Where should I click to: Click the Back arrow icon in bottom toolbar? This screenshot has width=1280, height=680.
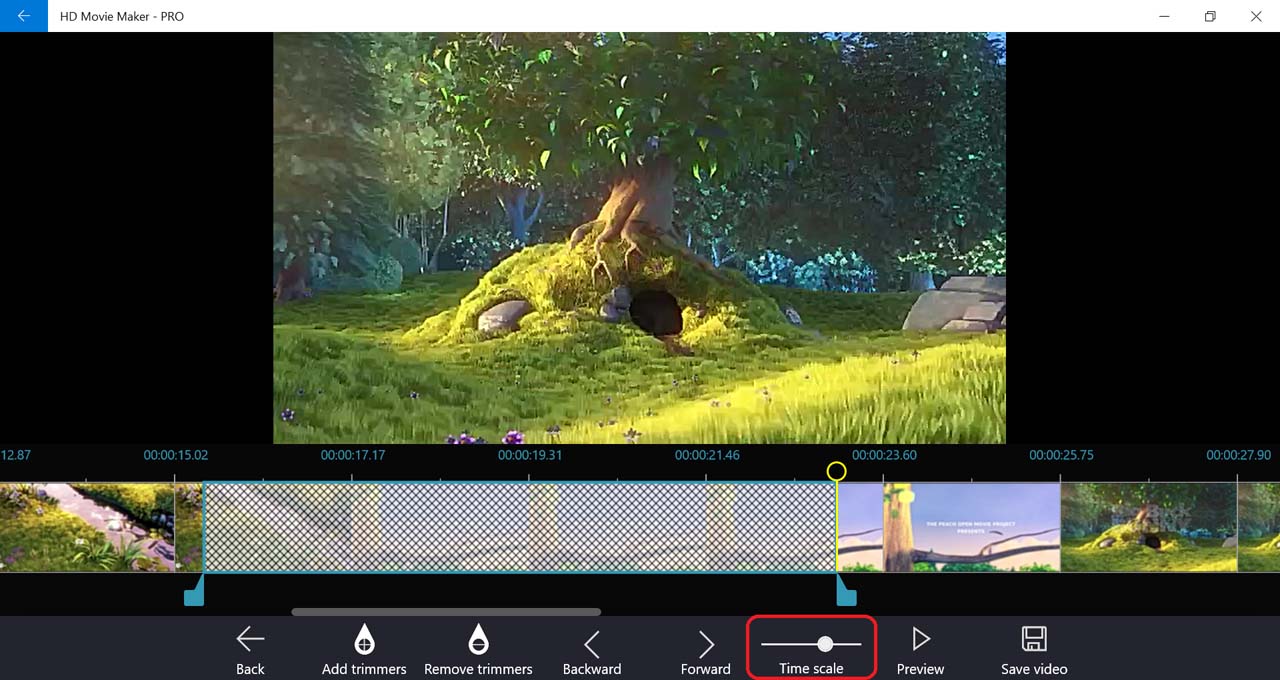pyautogui.click(x=250, y=639)
